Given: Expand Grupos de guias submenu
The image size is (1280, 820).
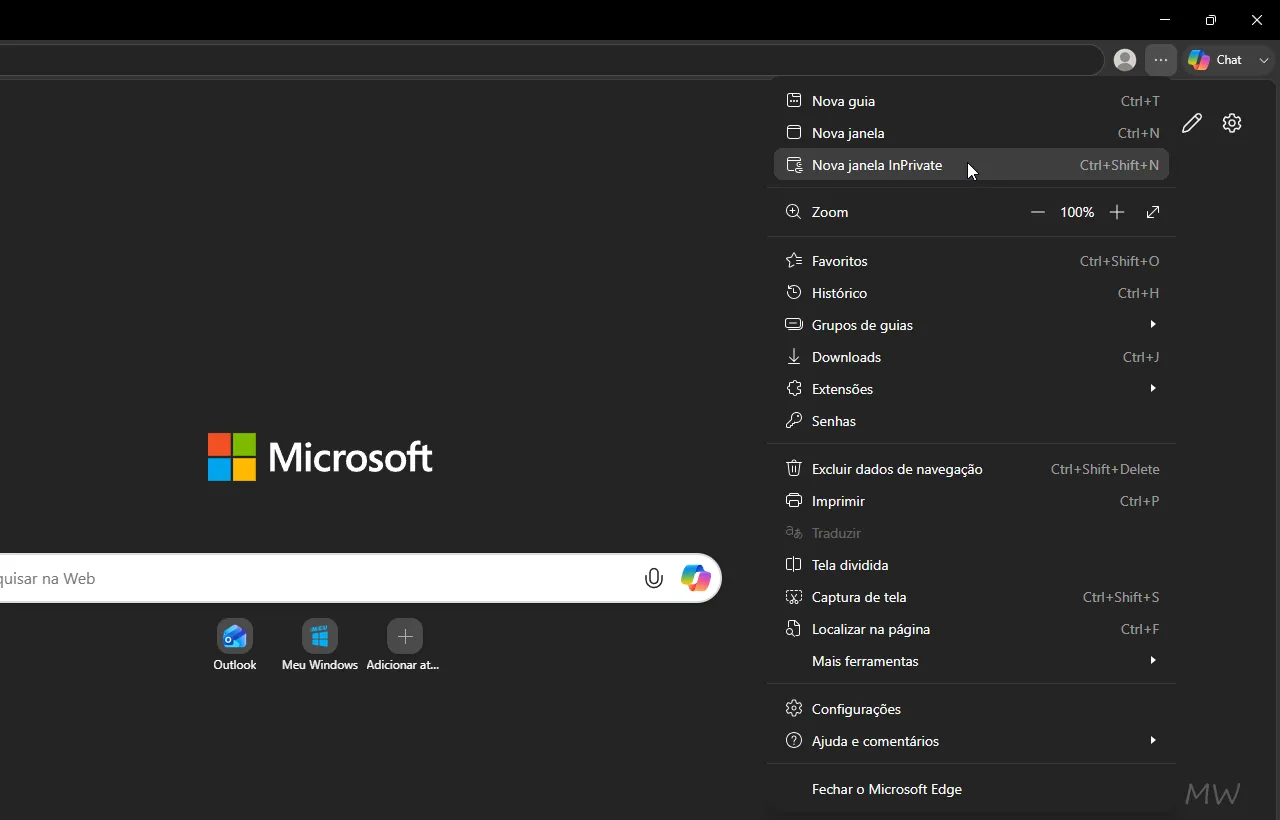Looking at the screenshot, I should [971, 325].
